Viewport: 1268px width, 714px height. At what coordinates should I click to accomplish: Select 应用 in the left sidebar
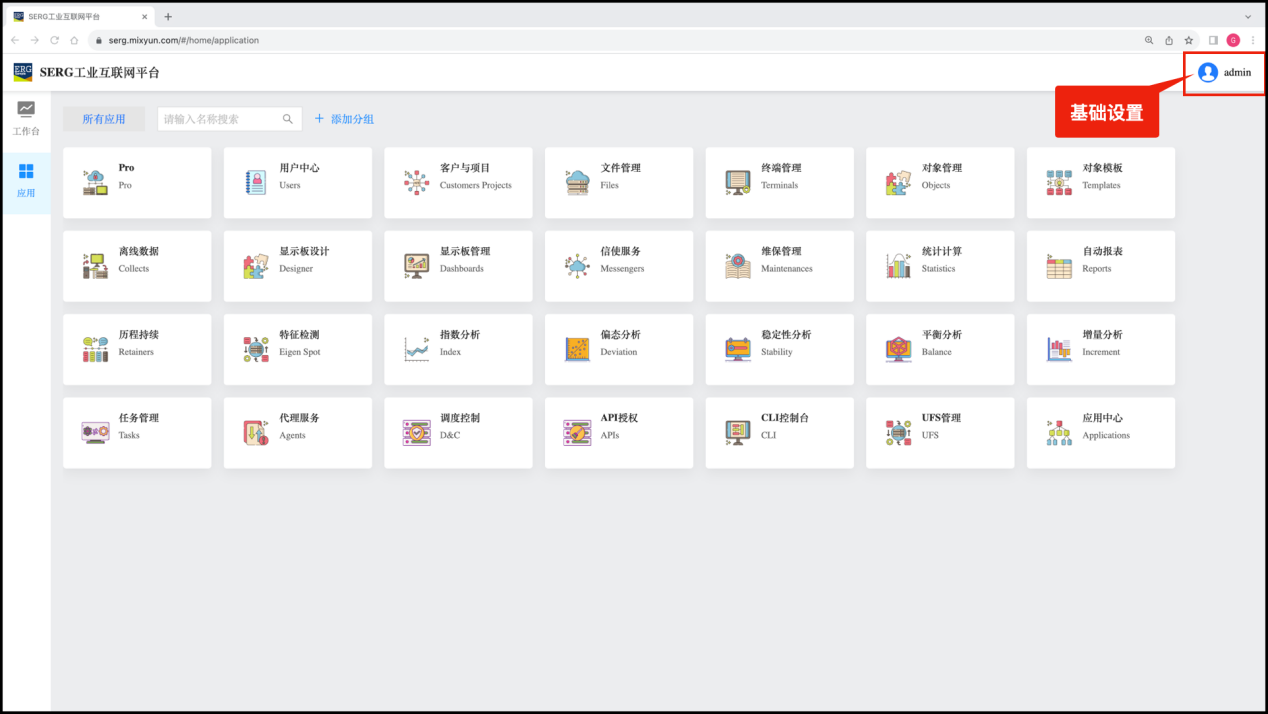pos(26,180)
